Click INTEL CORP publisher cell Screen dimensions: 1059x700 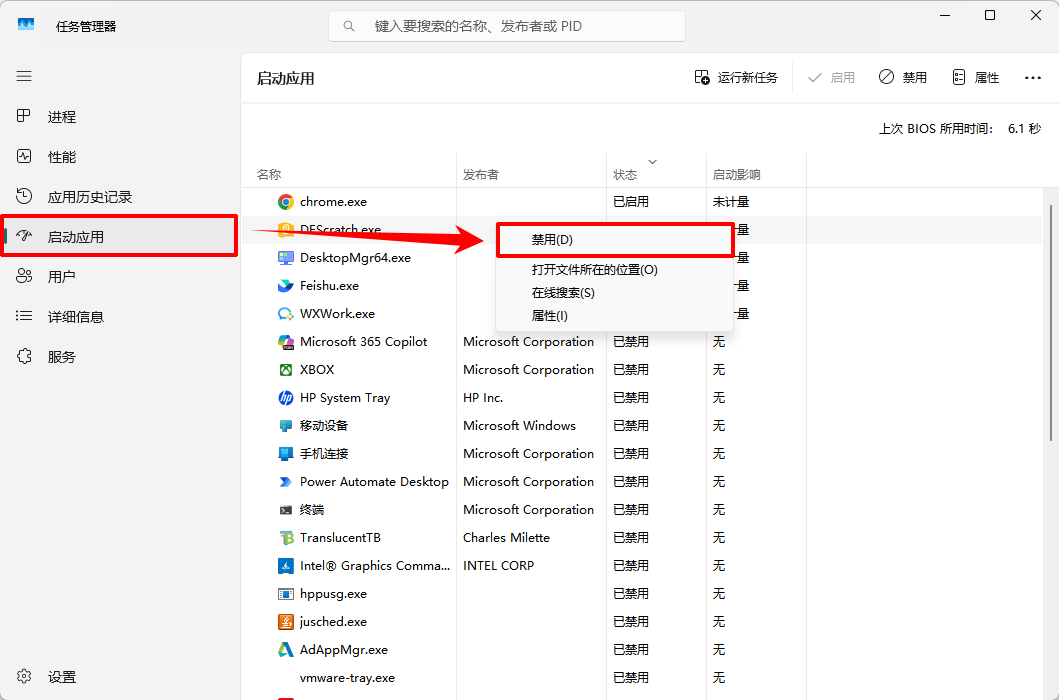coord(498,566)
